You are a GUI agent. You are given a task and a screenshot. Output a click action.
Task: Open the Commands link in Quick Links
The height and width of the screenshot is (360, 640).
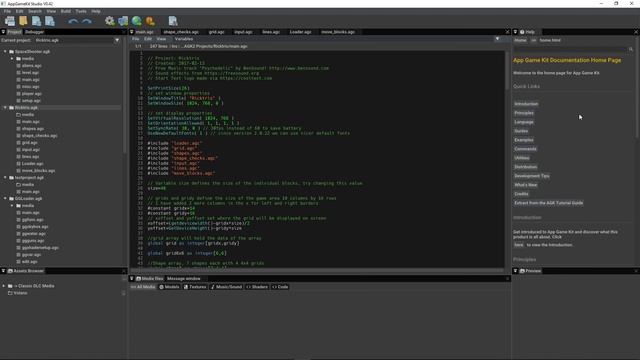[x=525, y=149]
